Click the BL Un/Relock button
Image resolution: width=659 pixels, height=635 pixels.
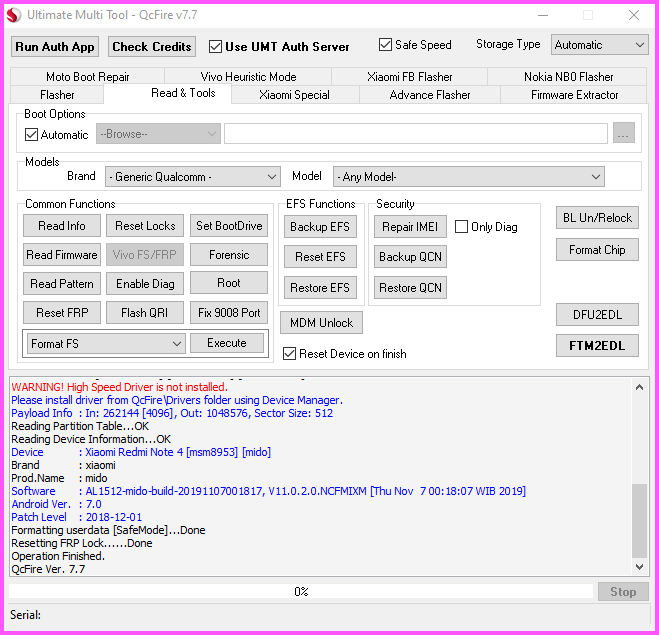point(597,218)
